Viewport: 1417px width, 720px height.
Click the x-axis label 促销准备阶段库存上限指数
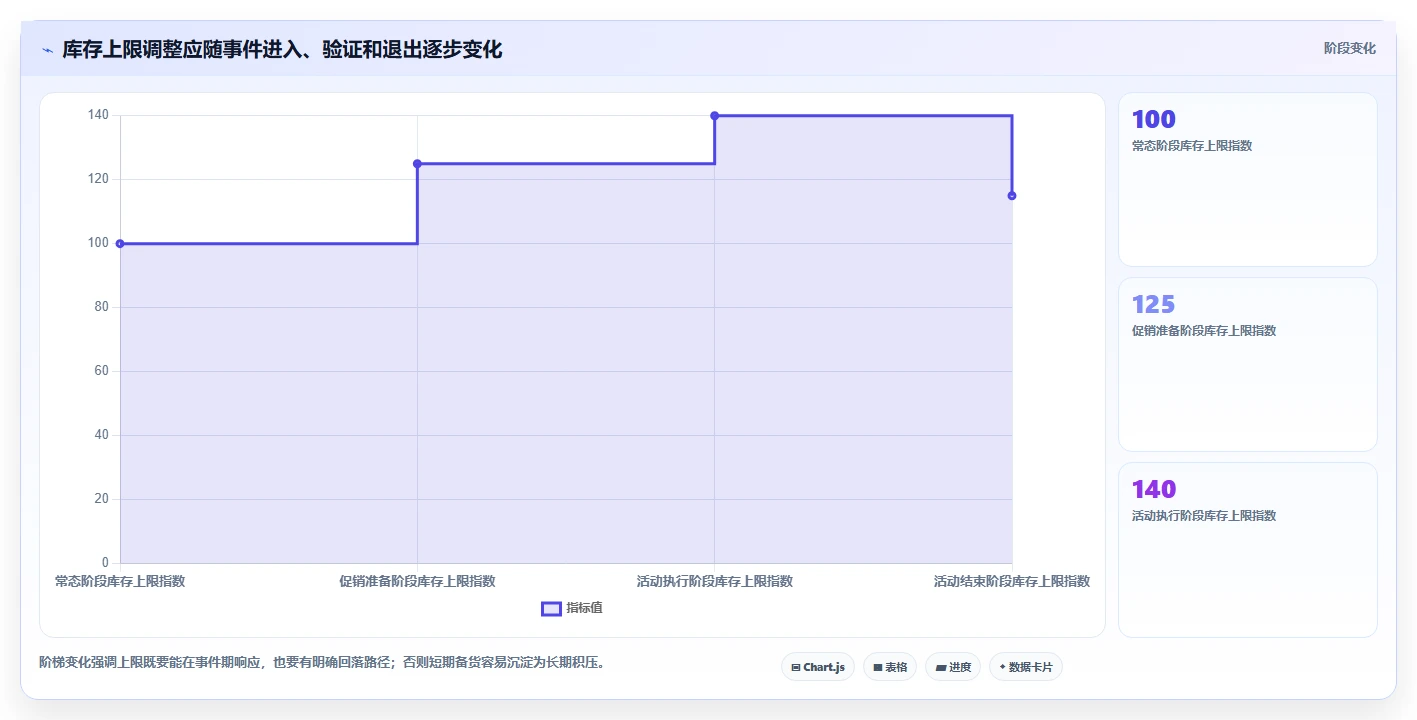click(x=417, y=581)
